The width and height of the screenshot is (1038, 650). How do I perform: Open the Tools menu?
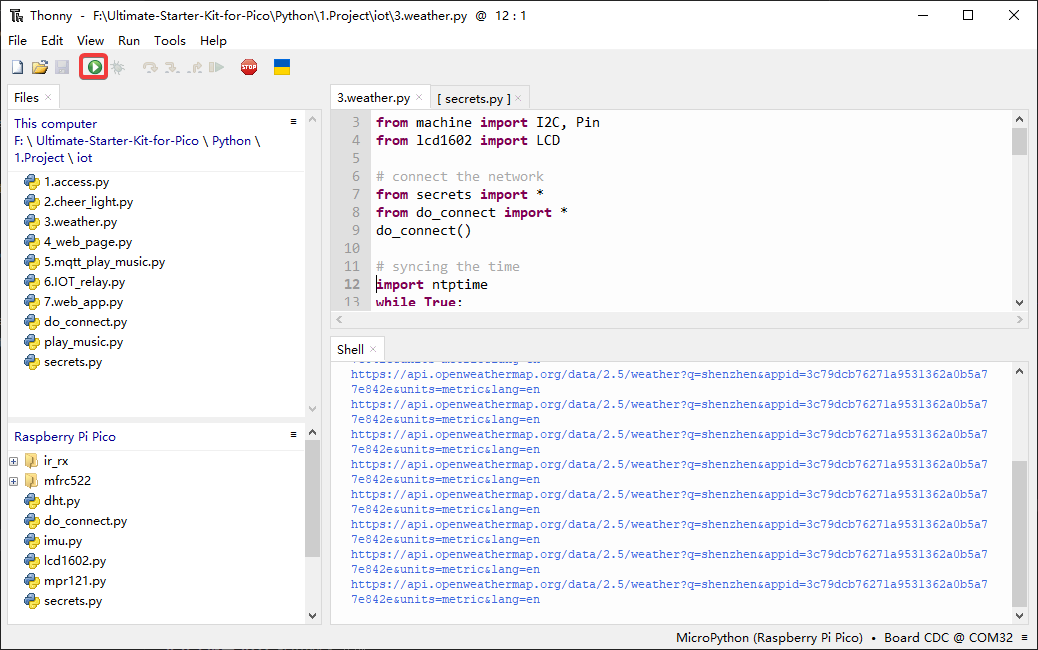pos(170,40)
